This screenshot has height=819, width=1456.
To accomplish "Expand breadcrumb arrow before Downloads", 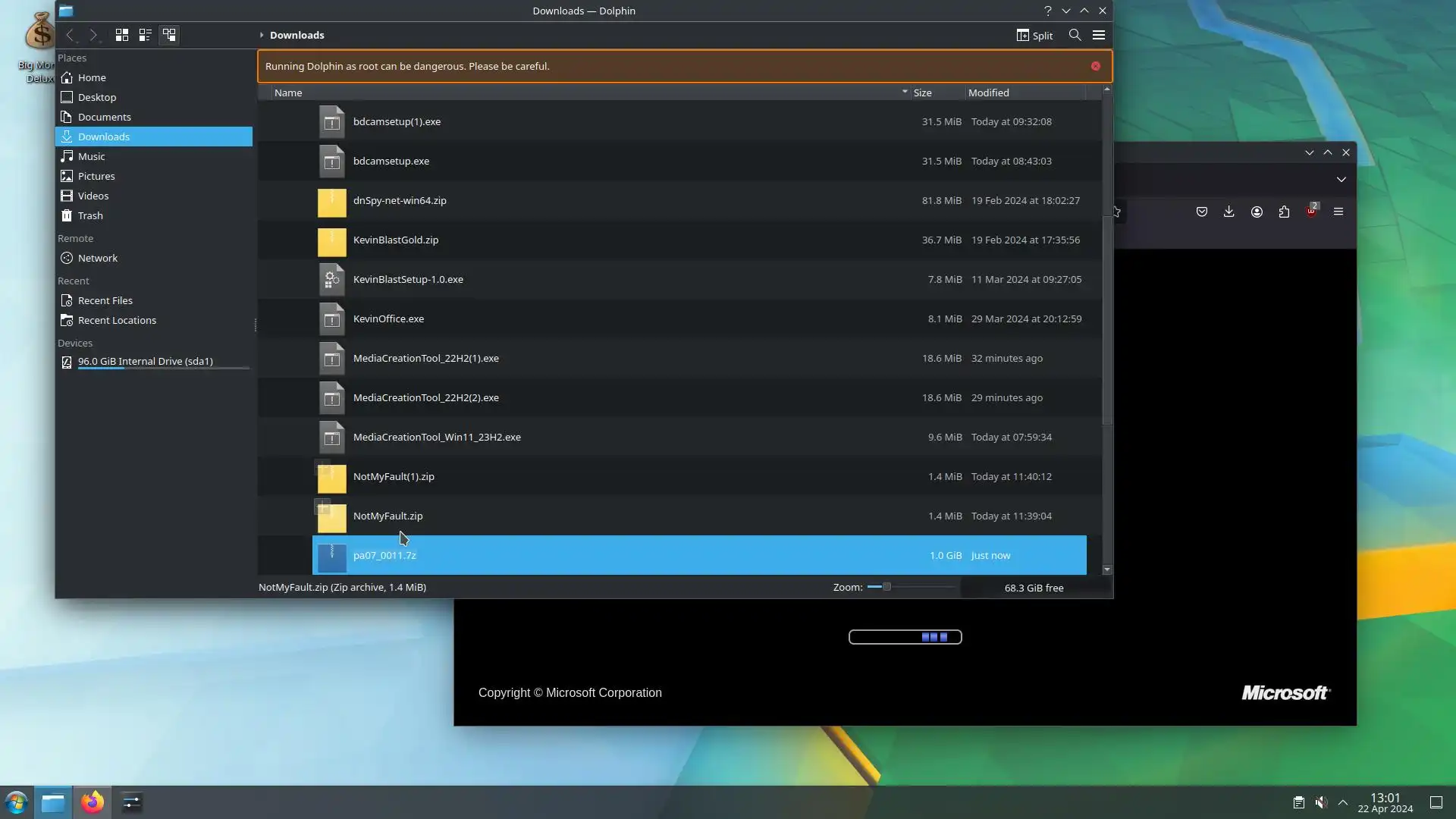I will coord(262,35).
